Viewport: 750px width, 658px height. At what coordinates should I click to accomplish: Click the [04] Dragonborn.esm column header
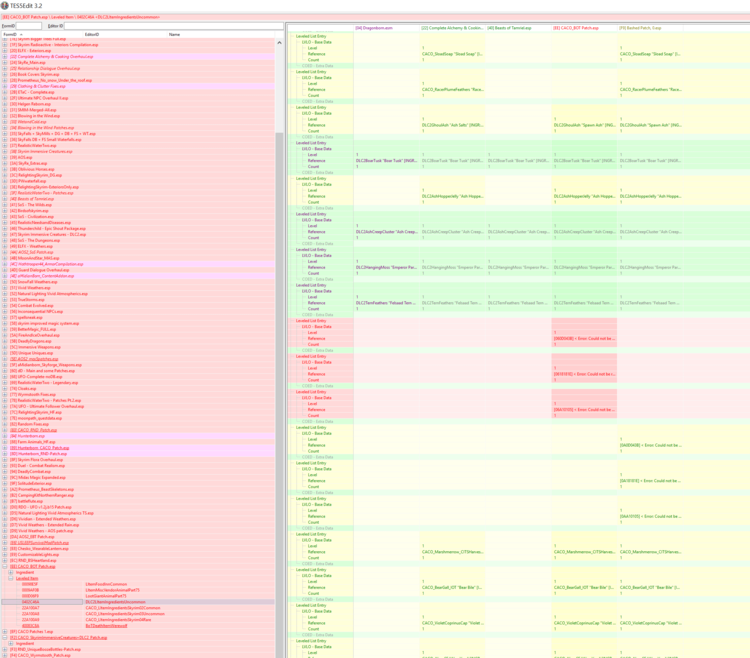(x=386, y=28)
